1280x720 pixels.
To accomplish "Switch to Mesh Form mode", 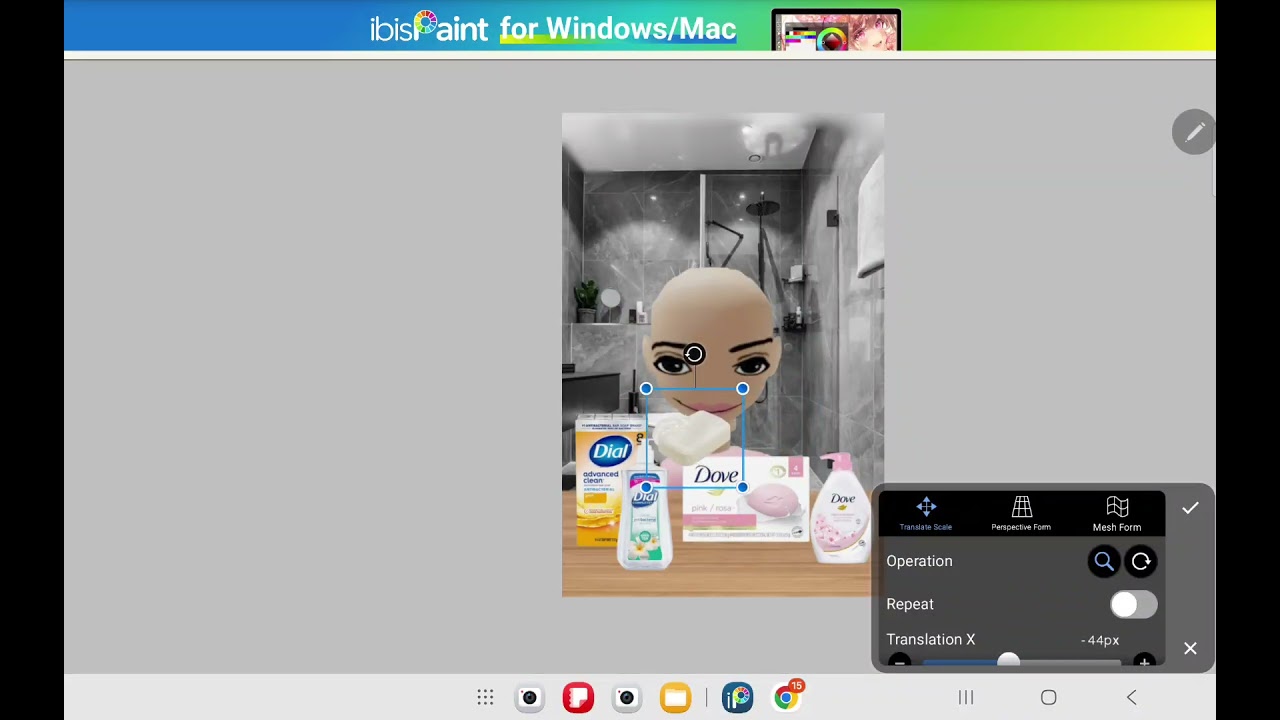I will pos(1117,514).
